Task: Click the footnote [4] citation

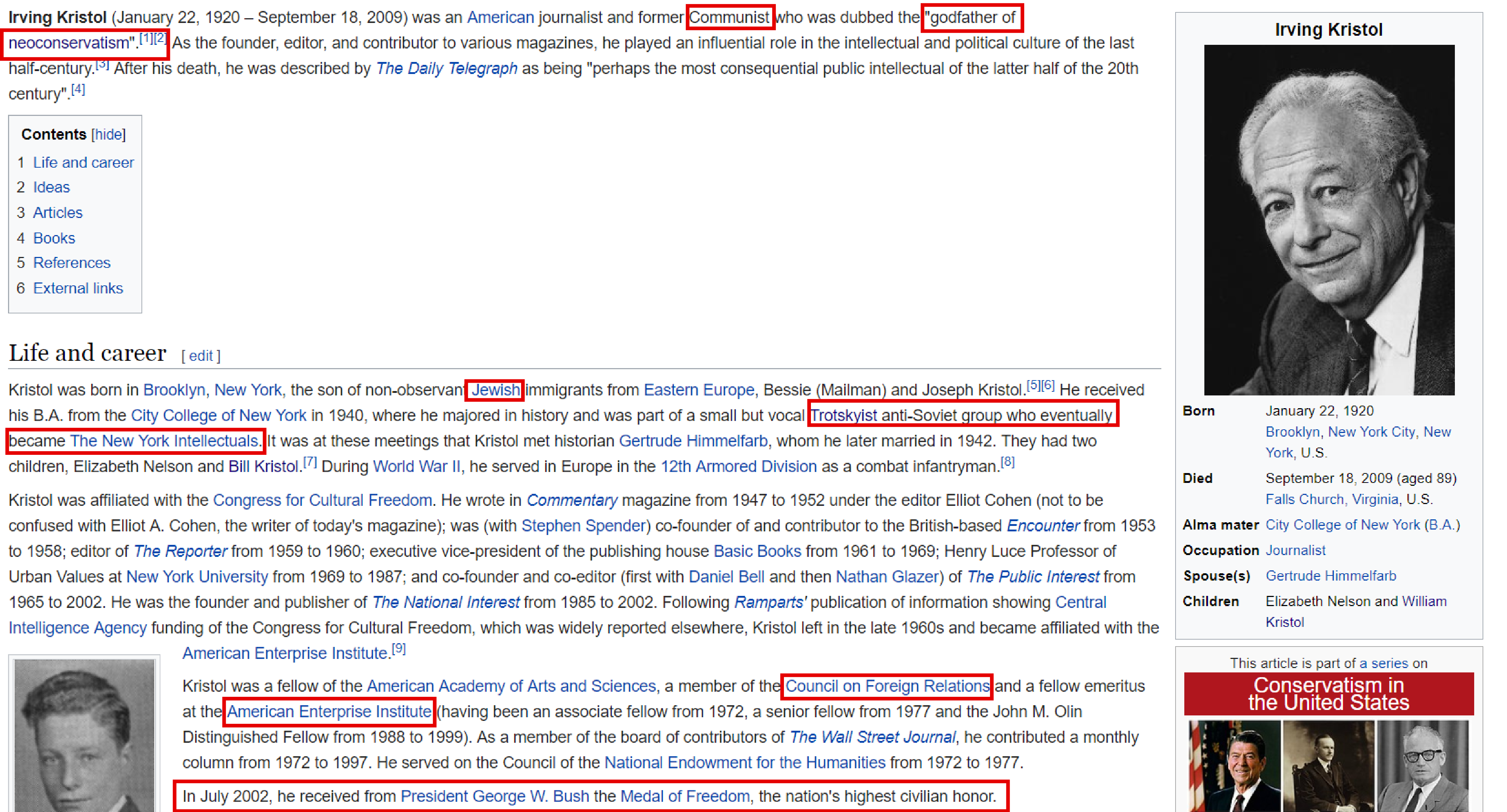Action: coord(78,90)
